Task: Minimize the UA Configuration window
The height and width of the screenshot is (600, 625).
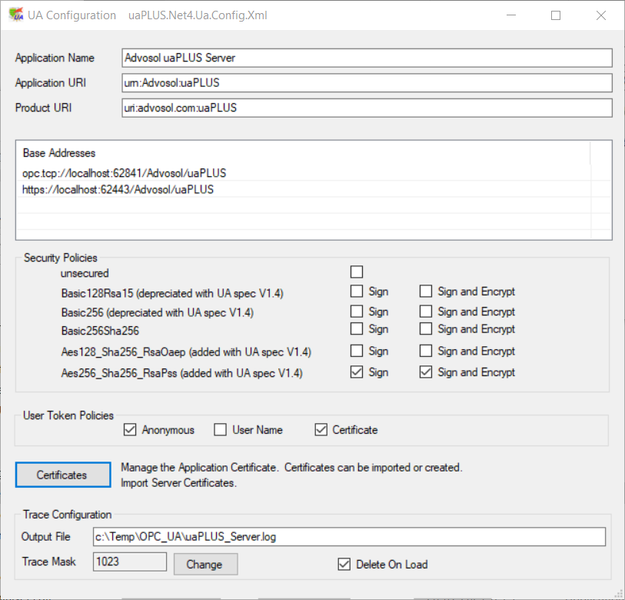Action: pos(511,15)
